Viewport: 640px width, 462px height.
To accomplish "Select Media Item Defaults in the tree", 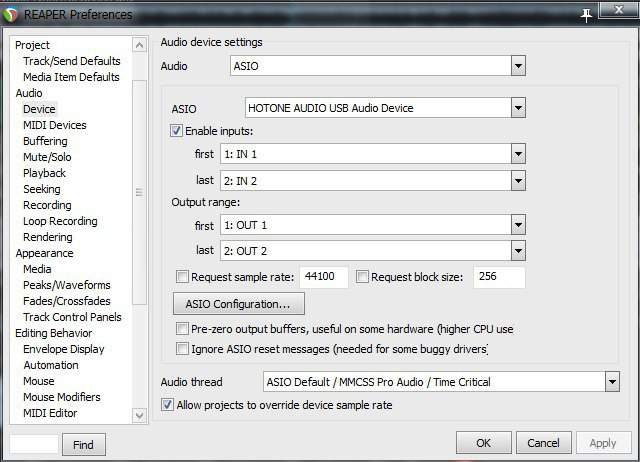I will click(71, 77).
